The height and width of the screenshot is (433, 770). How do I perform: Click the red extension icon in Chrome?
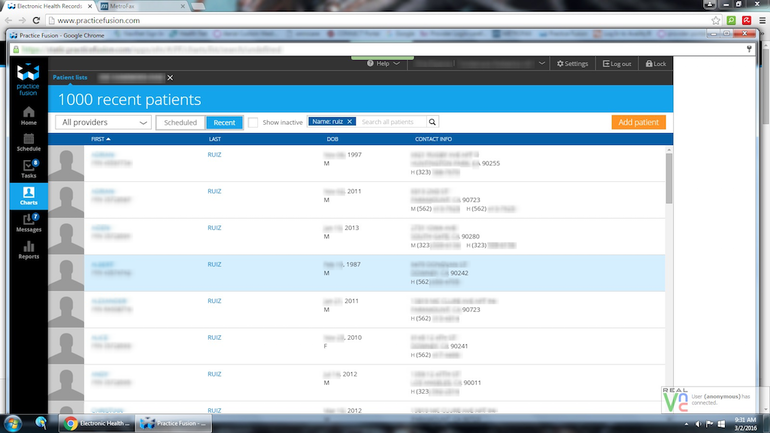tap(746, 20)
